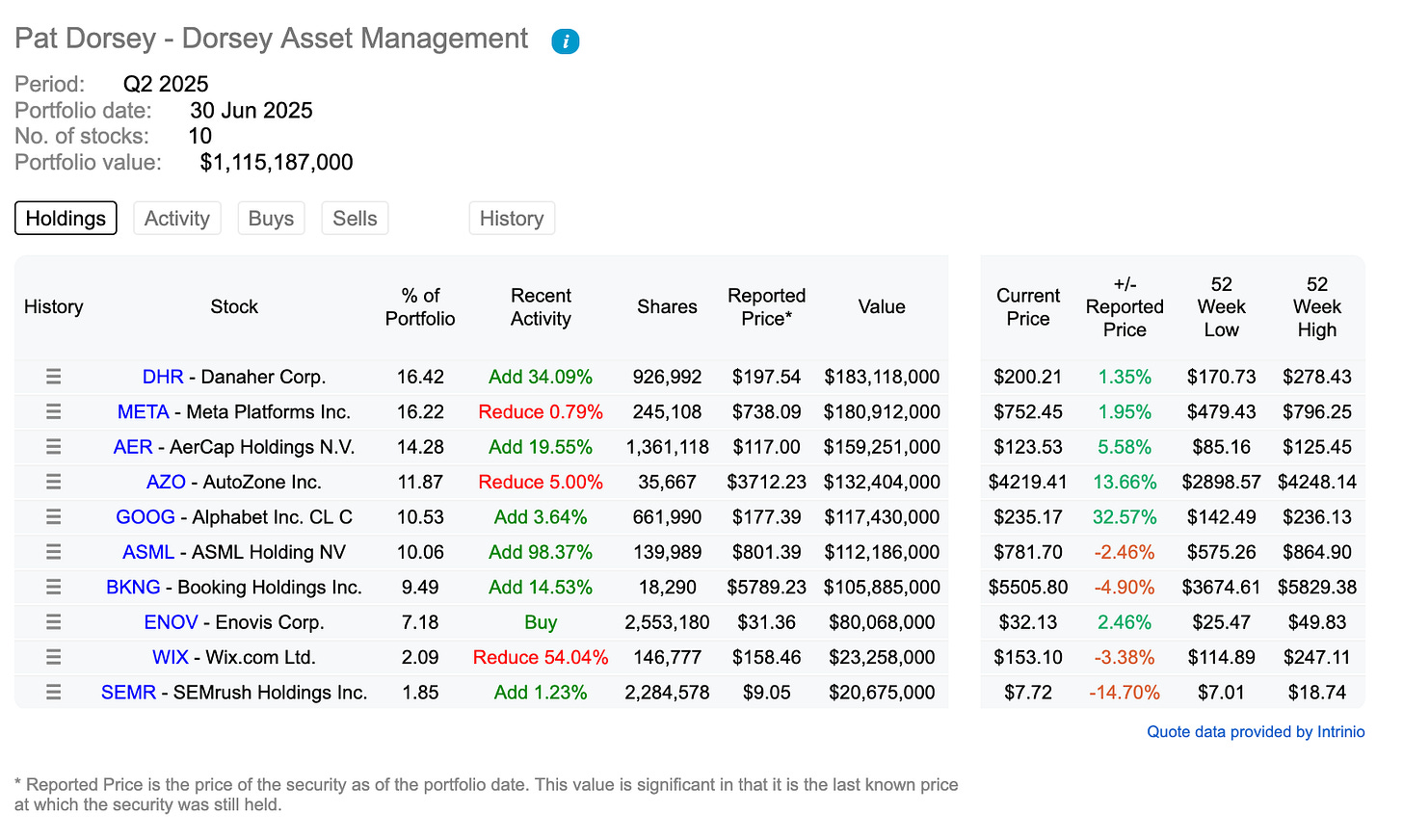Open META - Meta Platforms stock link
This screenshot has width=1403, height=840.
pyautogui.click(x=234, y=411)
